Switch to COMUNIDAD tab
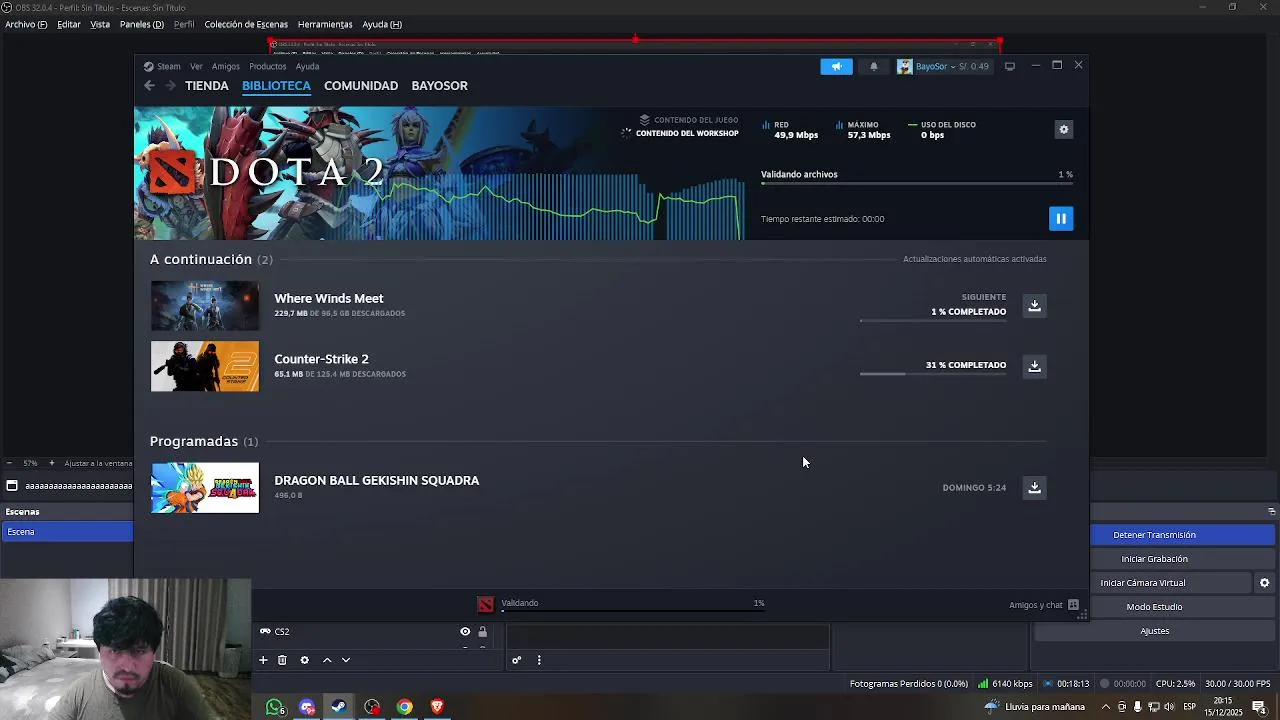This screenshot has width=1280, height=720. point(361,86)
